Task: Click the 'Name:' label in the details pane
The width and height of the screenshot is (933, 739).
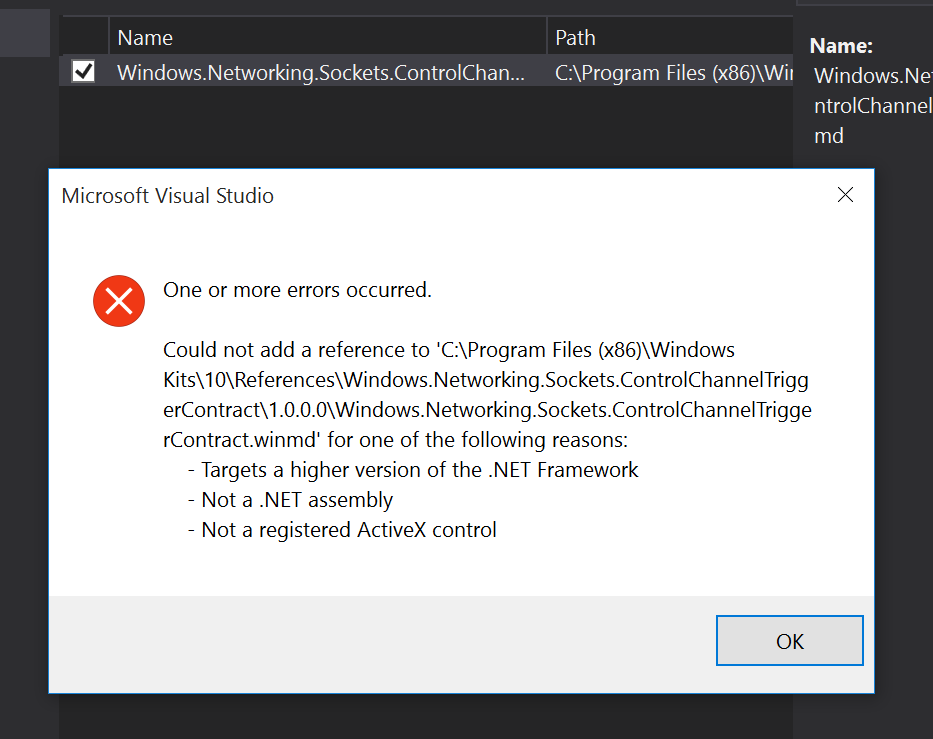Action: tap(841, 46)
